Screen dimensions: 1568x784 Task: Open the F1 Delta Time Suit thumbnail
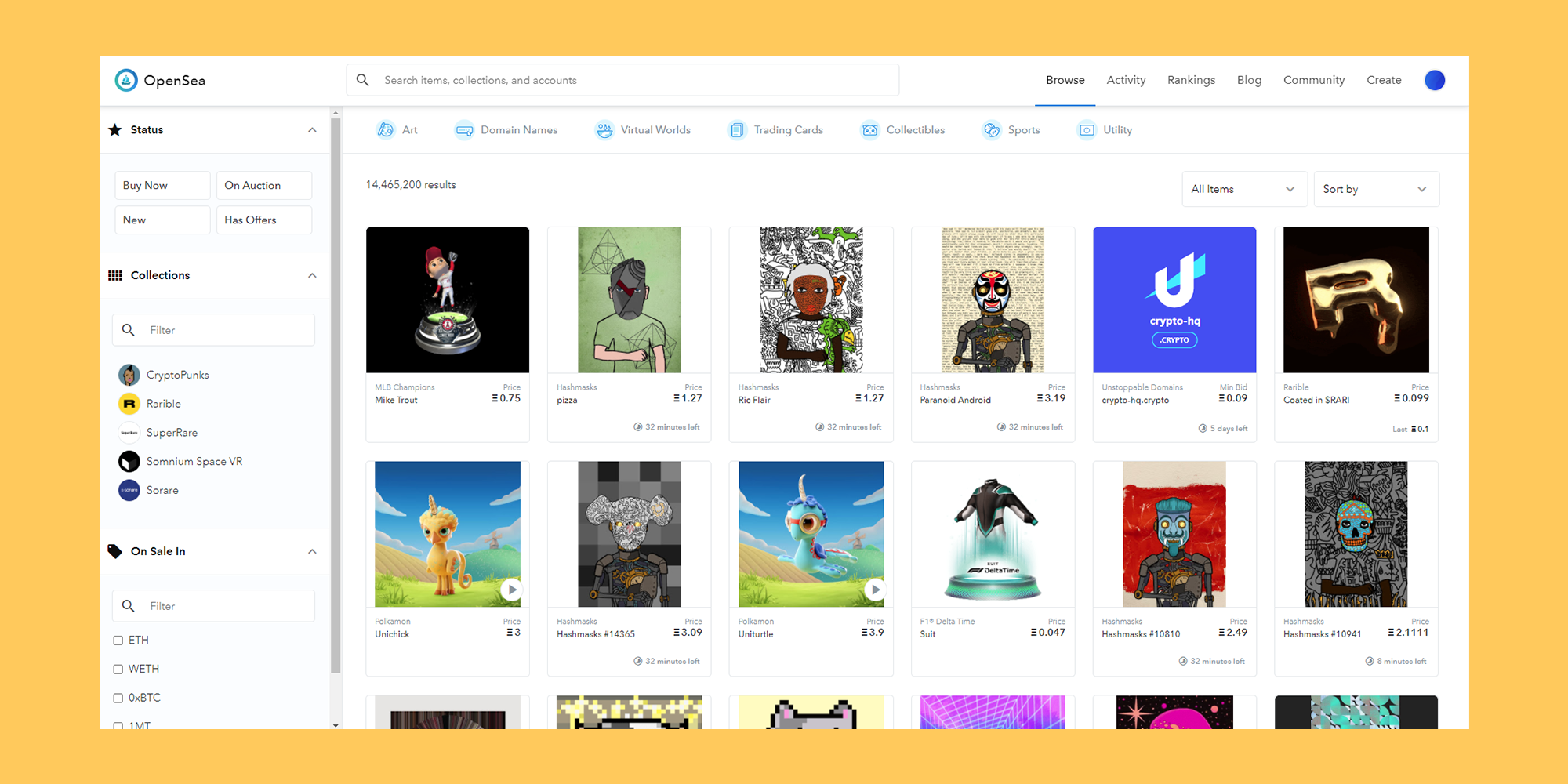click(993, 534)
